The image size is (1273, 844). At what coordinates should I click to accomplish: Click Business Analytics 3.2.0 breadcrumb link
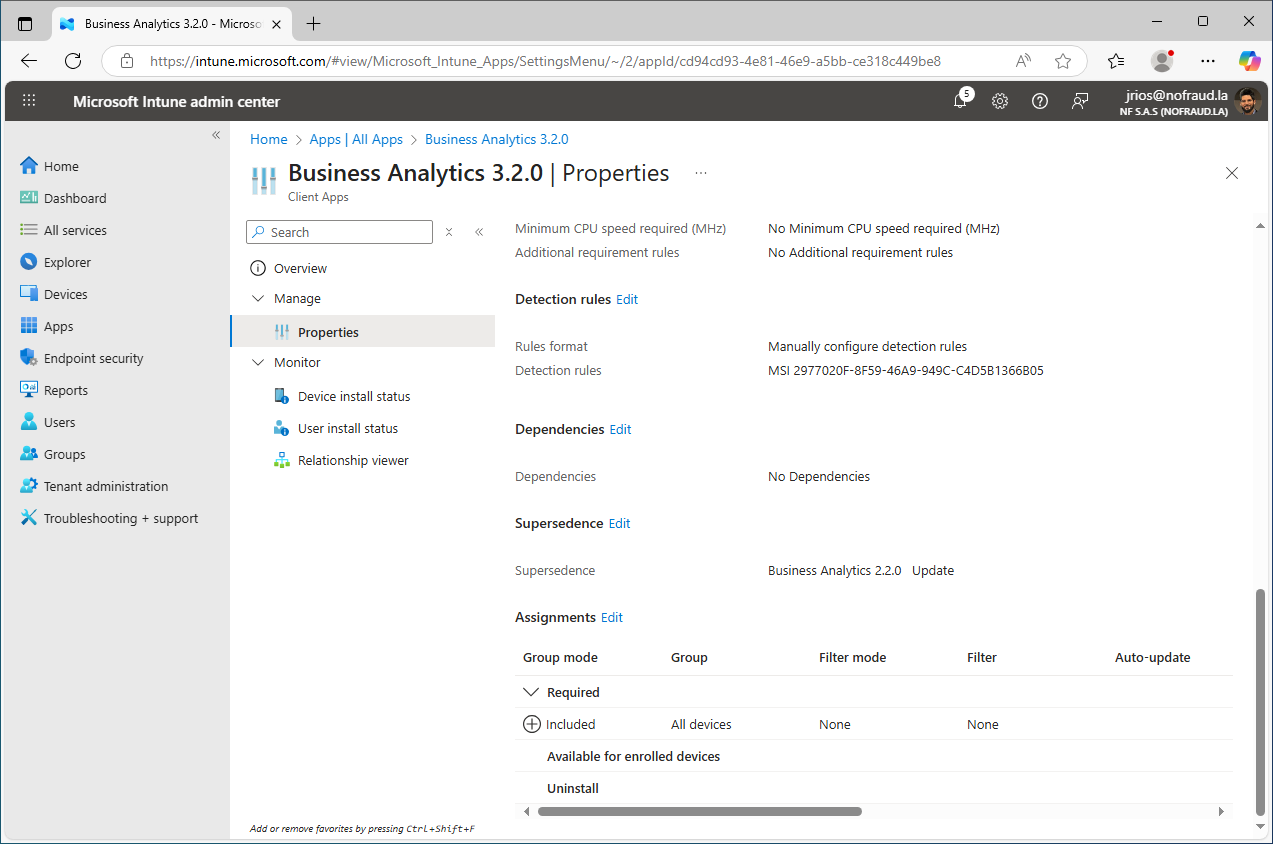[497, 139]
